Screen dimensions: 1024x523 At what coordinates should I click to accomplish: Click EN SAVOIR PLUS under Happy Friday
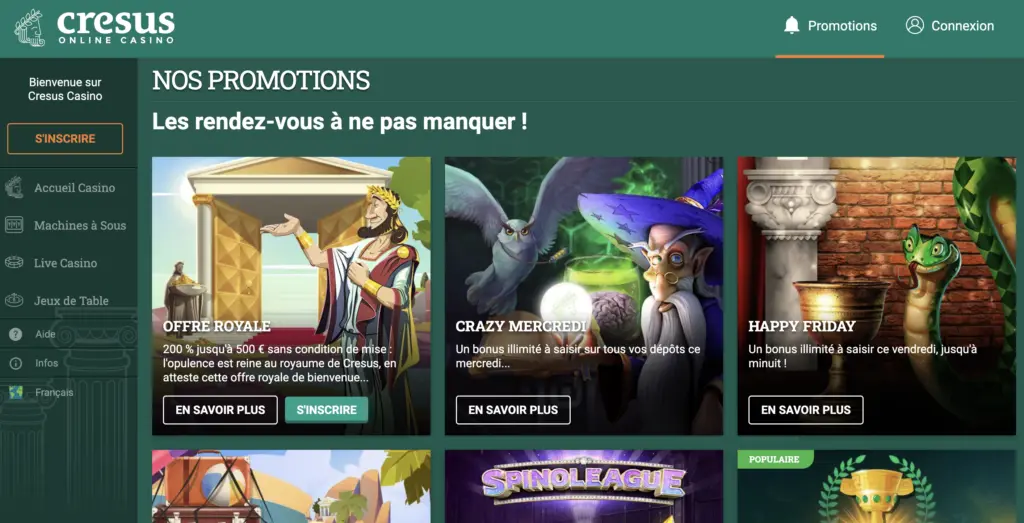806,410
